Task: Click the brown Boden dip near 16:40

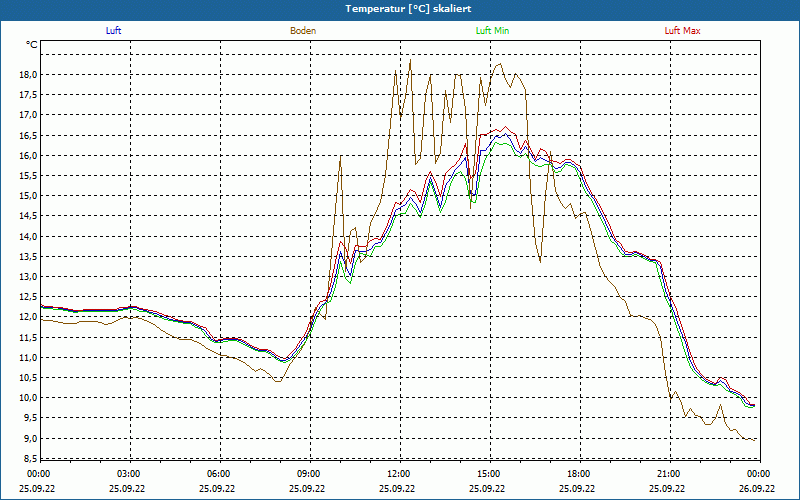Action: tap(540, 262)
